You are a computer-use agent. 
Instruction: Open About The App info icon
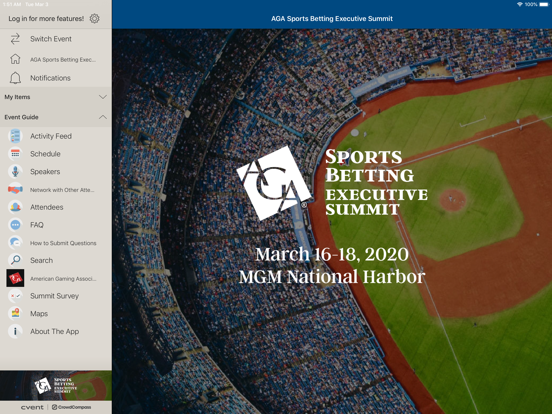coord(15,331)
